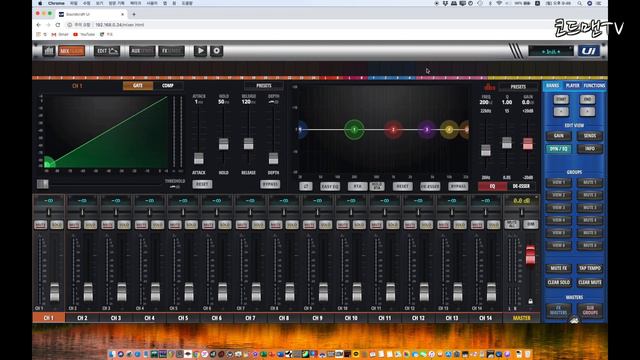
Task: Mute channel CH 1
Action: point(40,225)
